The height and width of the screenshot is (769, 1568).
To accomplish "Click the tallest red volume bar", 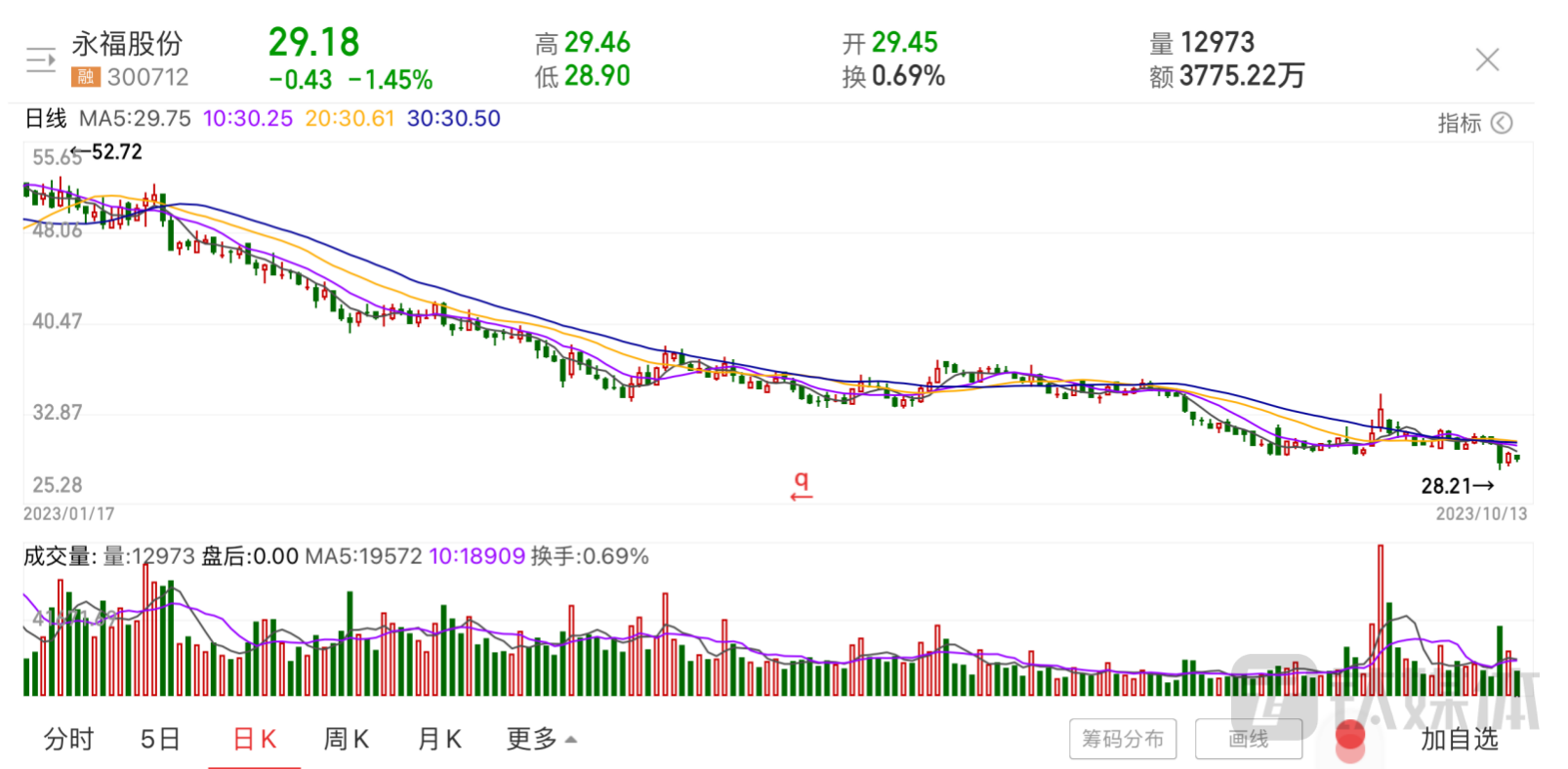I will (x=1380, y=620).
